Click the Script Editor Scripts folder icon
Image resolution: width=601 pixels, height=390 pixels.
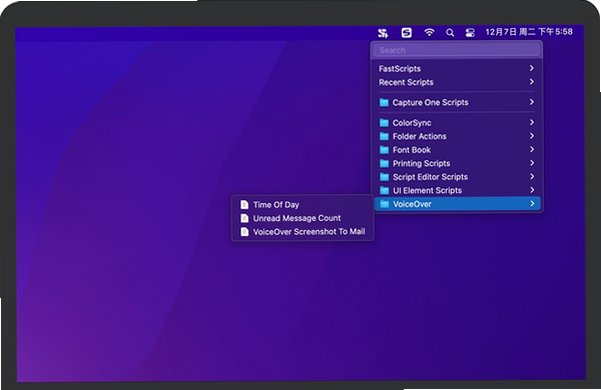point(384,177)
